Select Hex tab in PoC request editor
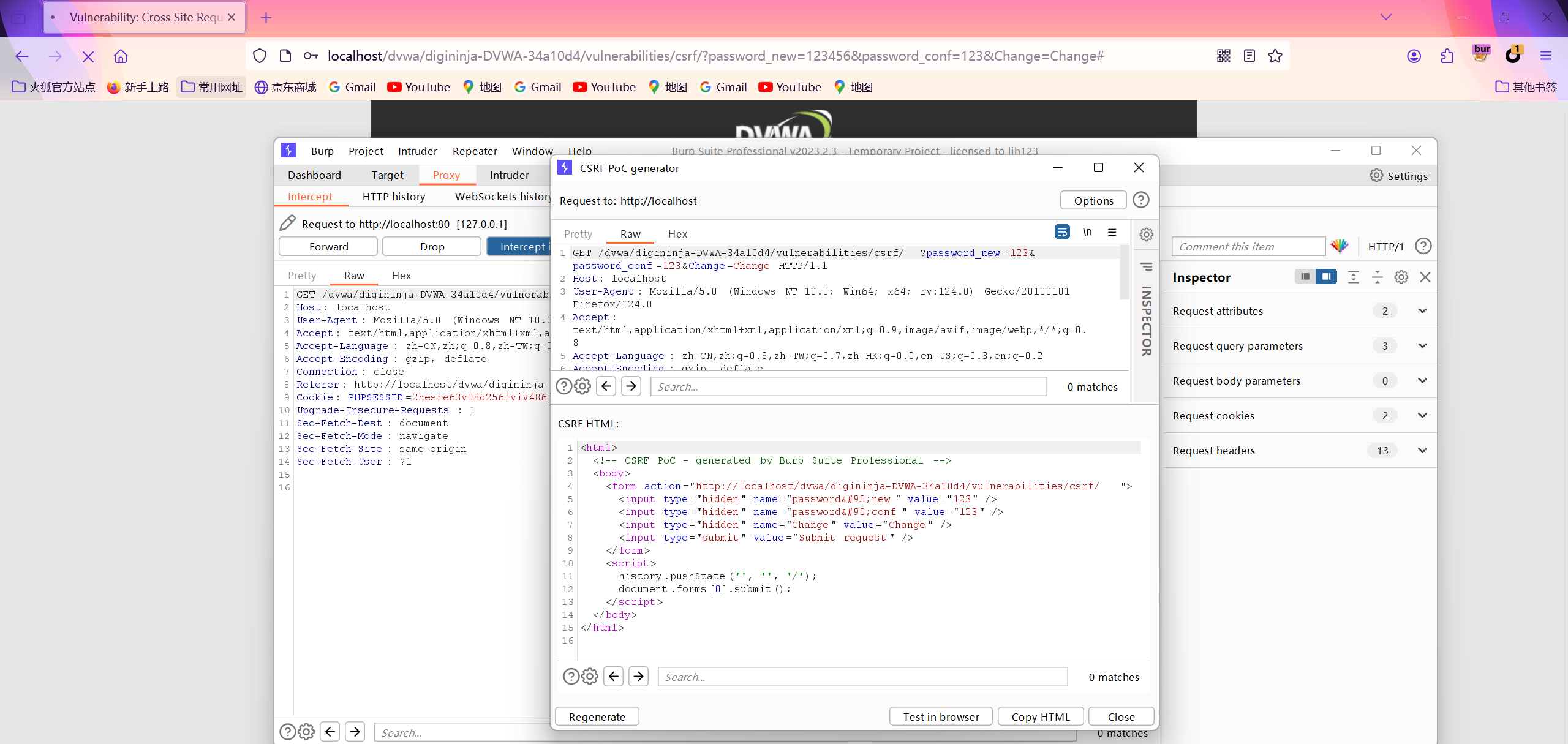This screenshot has width=1568, height=744. click(677, 234)
